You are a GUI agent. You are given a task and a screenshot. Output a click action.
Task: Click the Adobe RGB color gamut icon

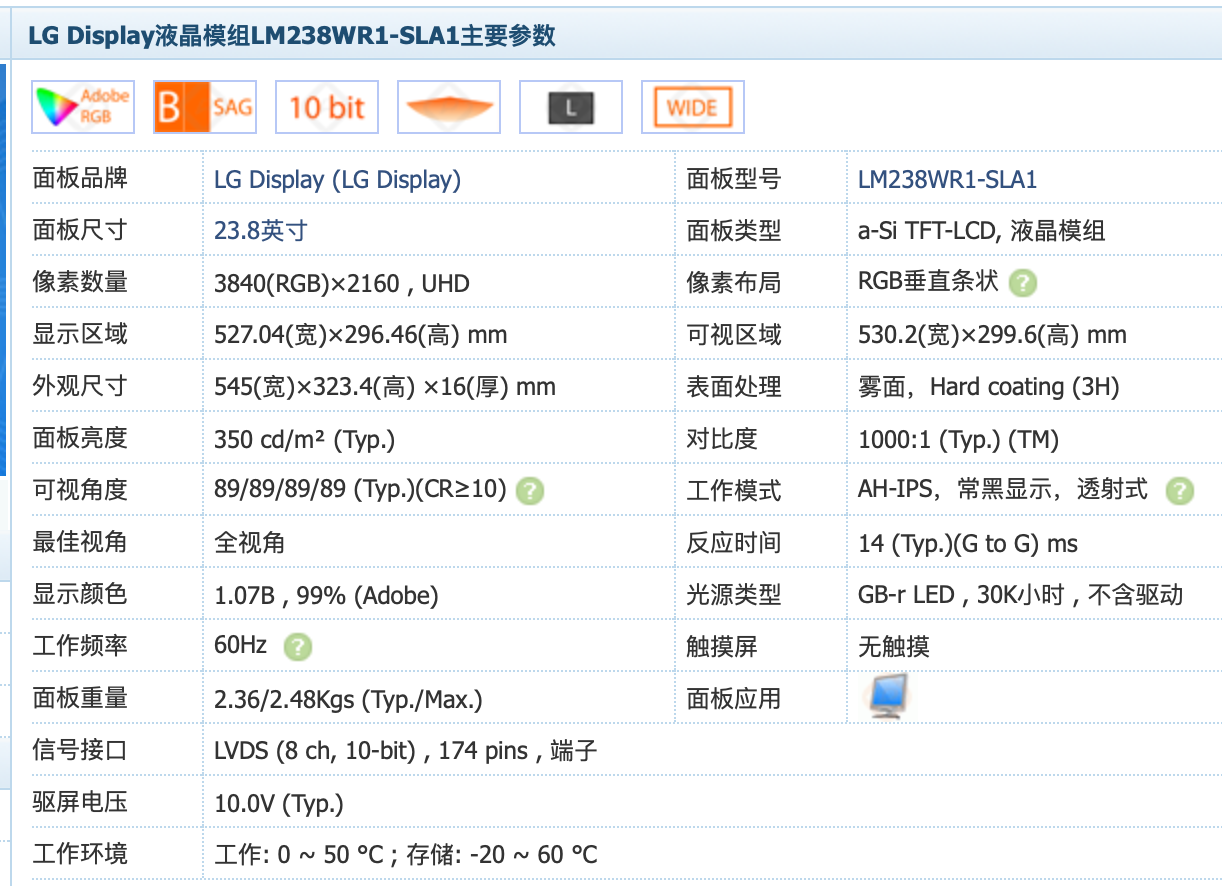[83, 107]
